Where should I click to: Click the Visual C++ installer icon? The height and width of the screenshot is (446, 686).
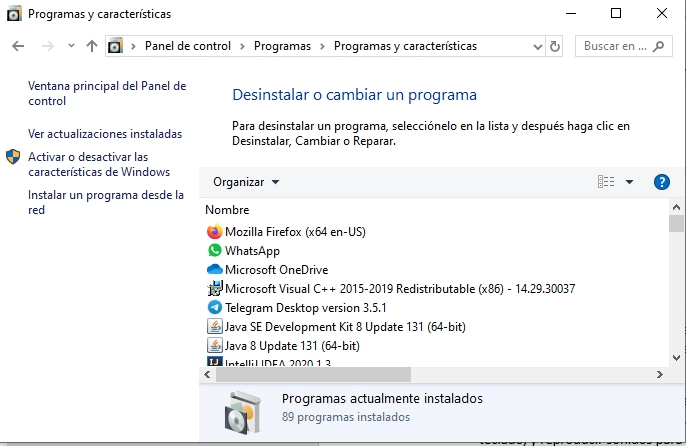tap(214, 288)
